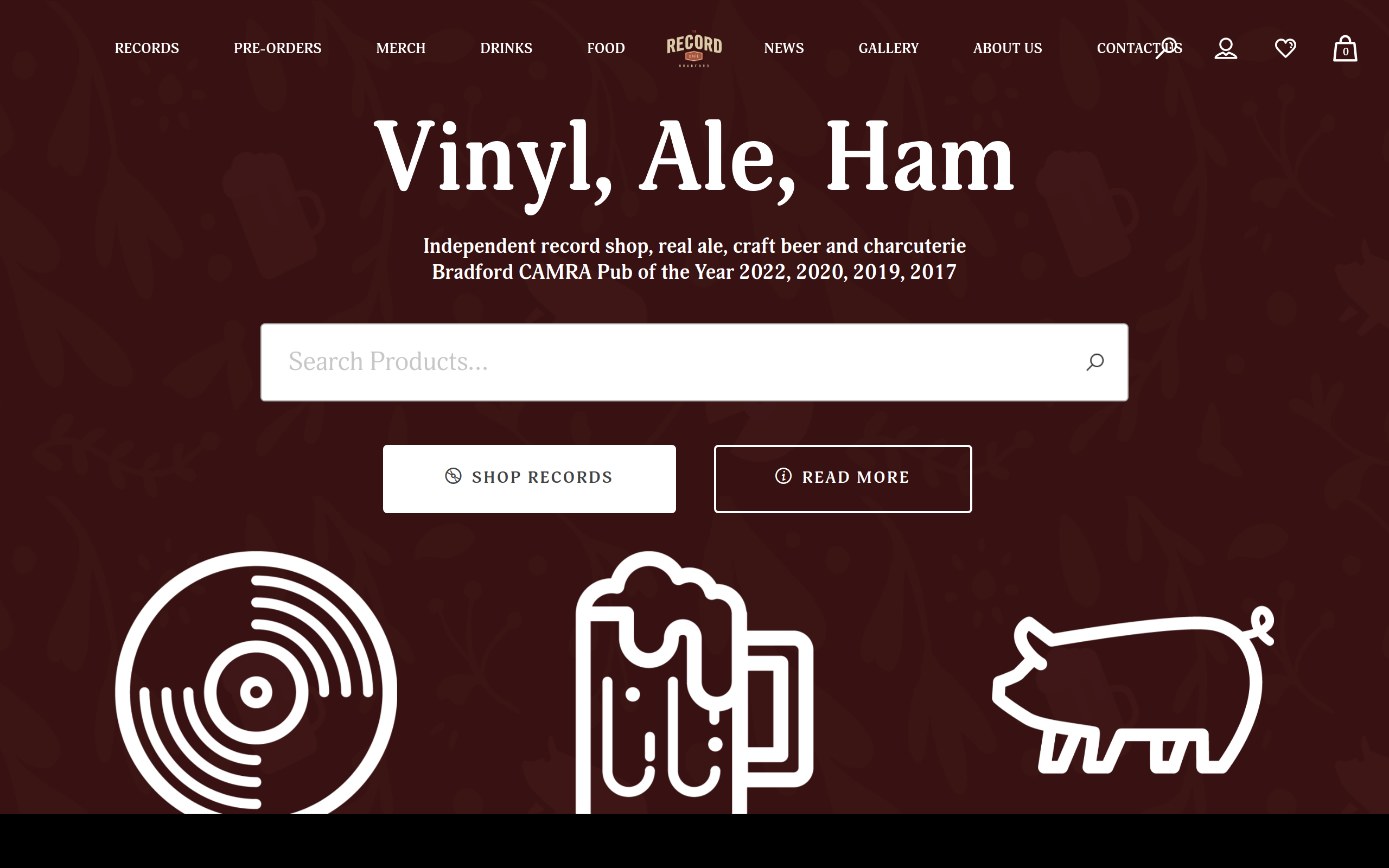Click the beer mug illustration

694,682
